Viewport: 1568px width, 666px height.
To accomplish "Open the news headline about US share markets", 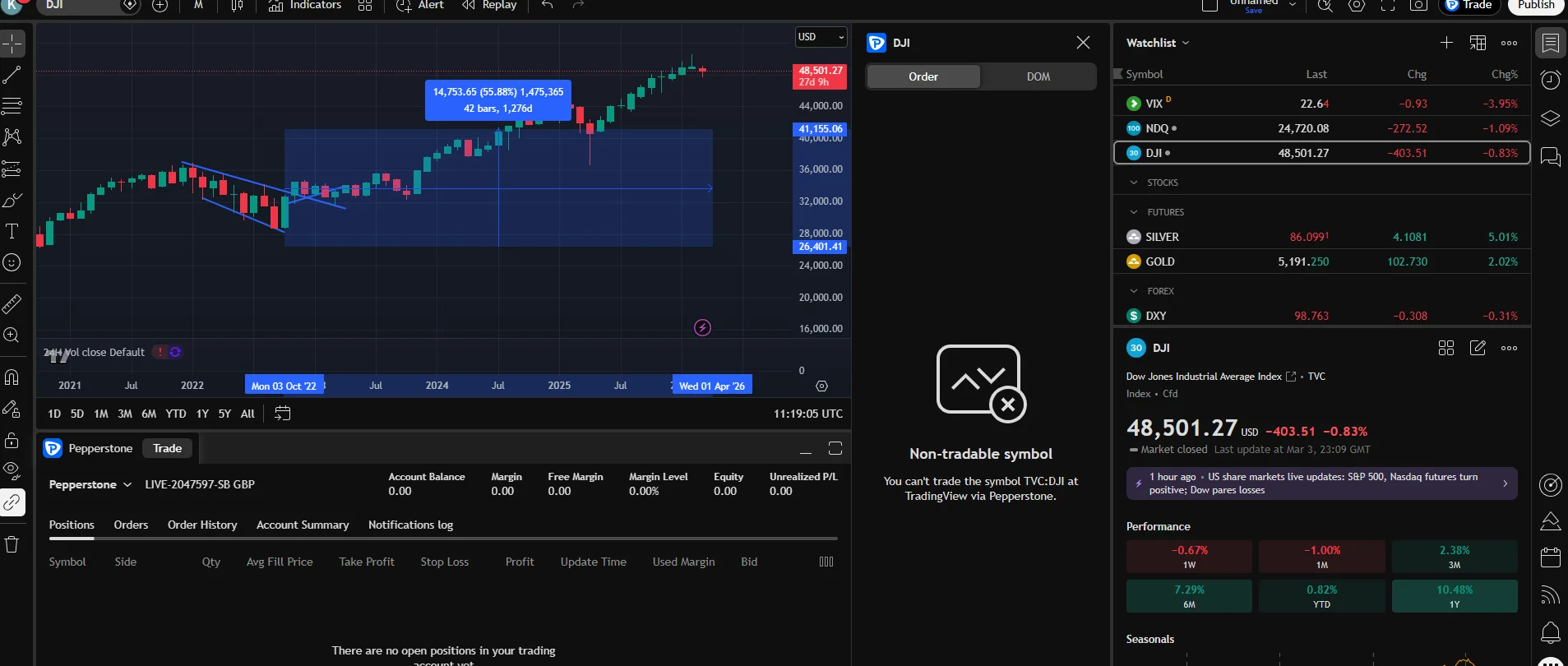I will (x=1321, y=483).
